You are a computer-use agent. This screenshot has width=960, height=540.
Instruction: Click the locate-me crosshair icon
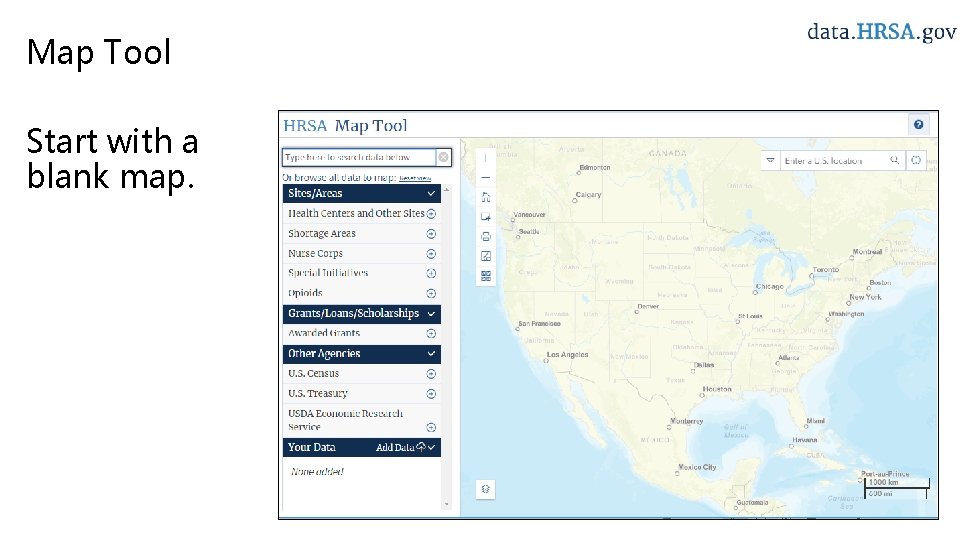coord(916,160)
